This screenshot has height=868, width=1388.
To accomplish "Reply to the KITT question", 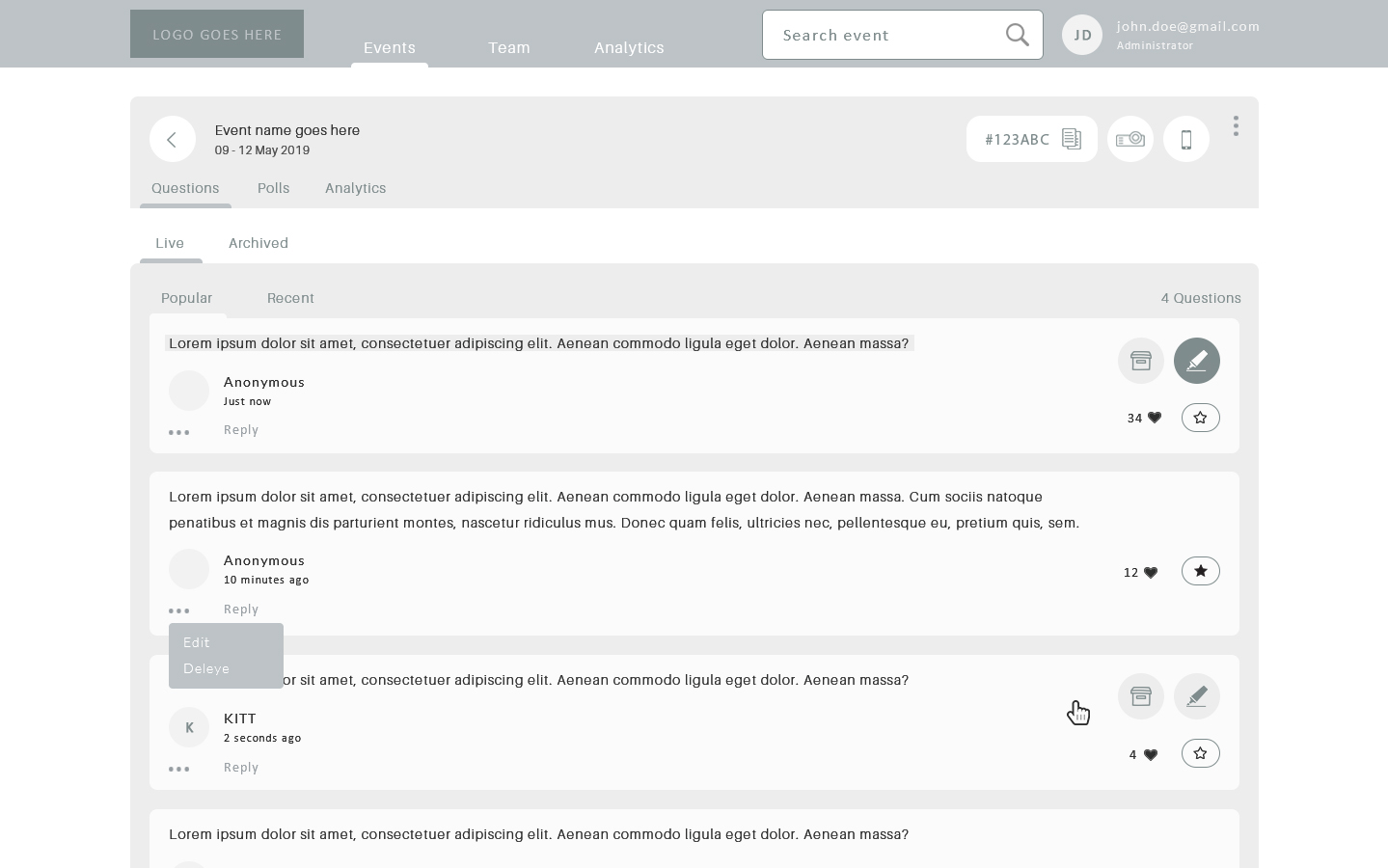I will [x=241, y=768].
